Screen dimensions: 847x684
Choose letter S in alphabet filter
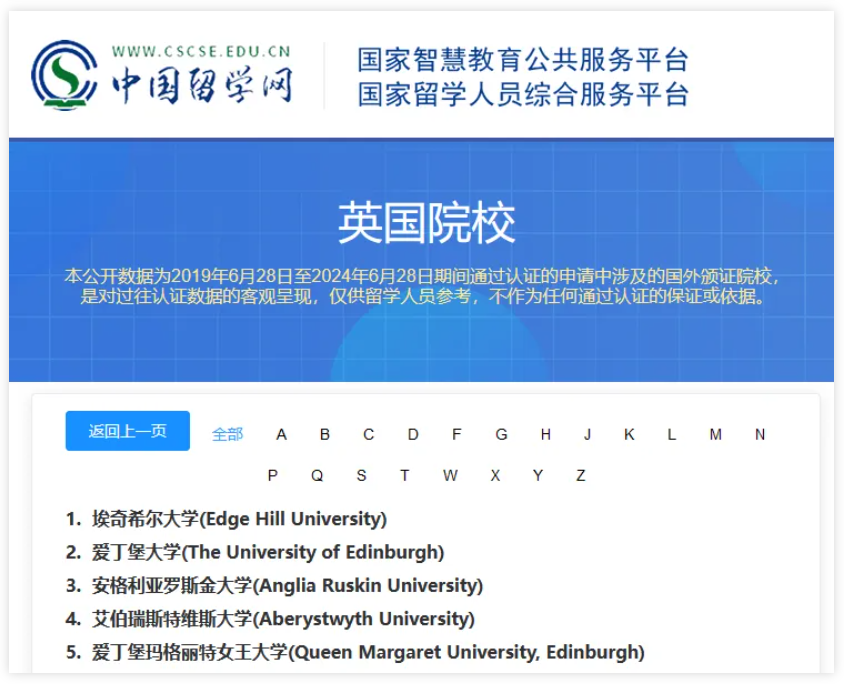[x=361, y=475]
